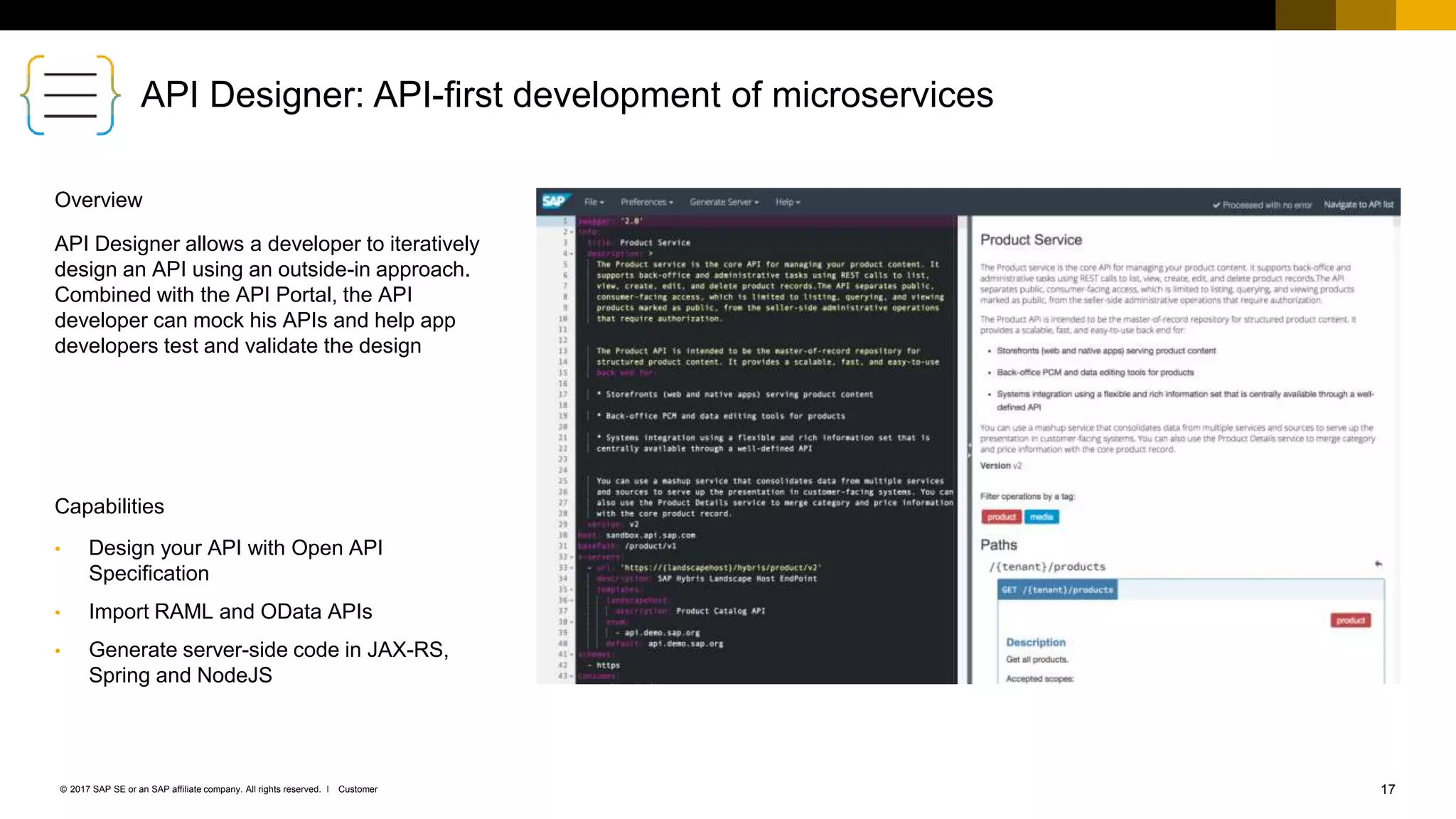The width and height of the screenshot is (1456, 819).
Task: Click the 'Filter operations by a tag:' label
Action: tap(1027, 496)
